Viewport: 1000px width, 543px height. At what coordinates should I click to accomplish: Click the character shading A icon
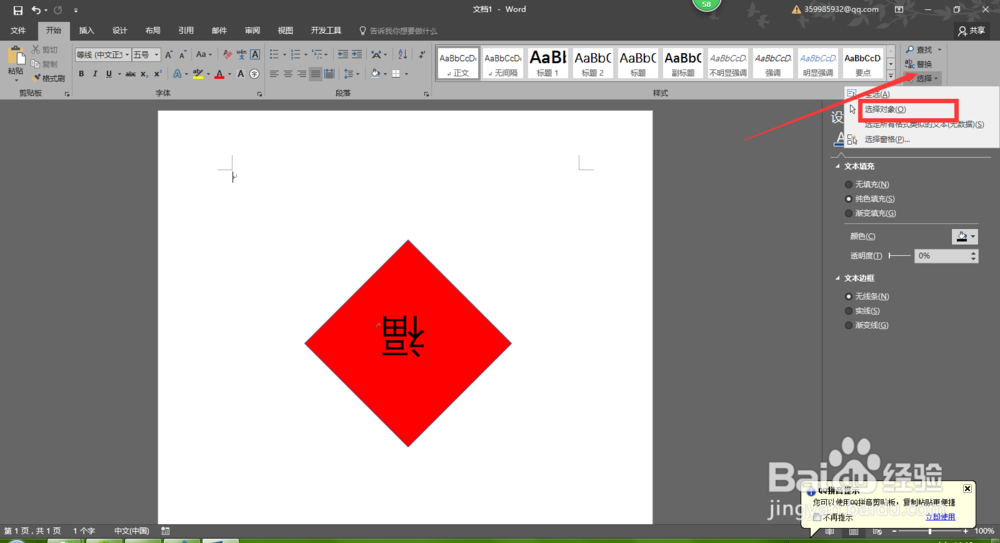pyautogui.click(x=240, y=74)
